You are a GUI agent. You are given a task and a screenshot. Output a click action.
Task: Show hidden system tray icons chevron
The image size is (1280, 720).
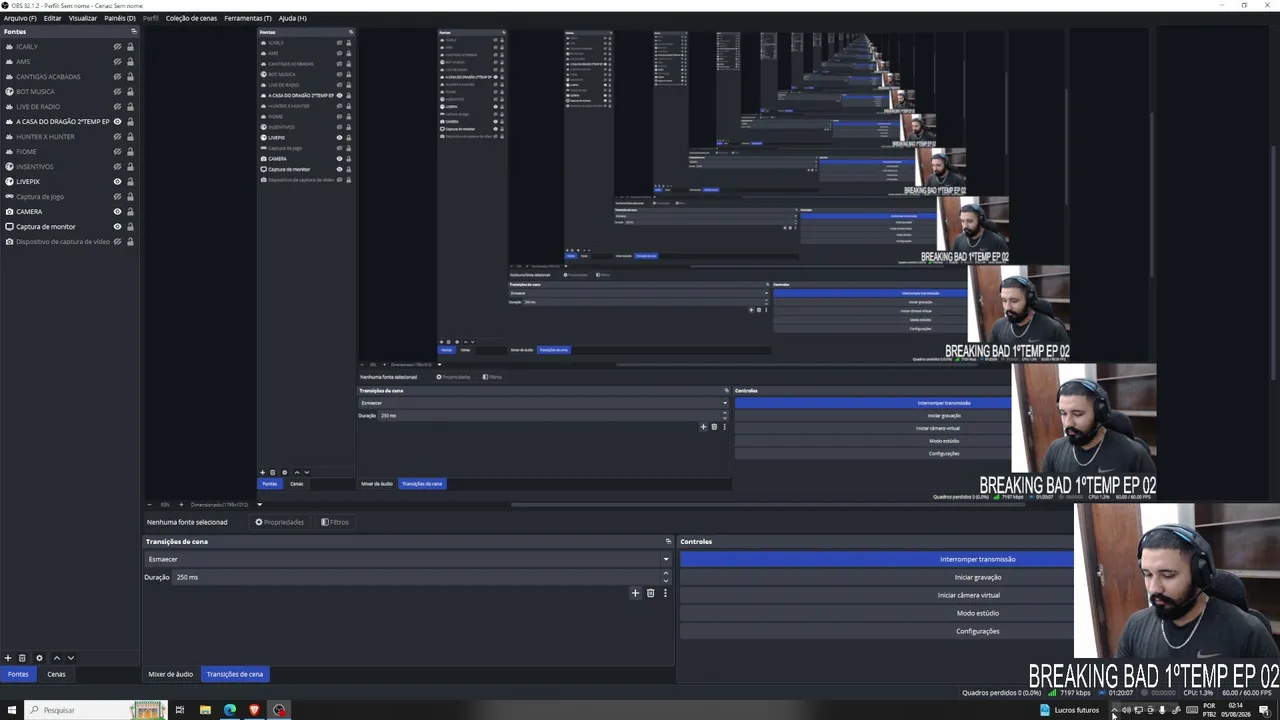(x=1115, y=710)
